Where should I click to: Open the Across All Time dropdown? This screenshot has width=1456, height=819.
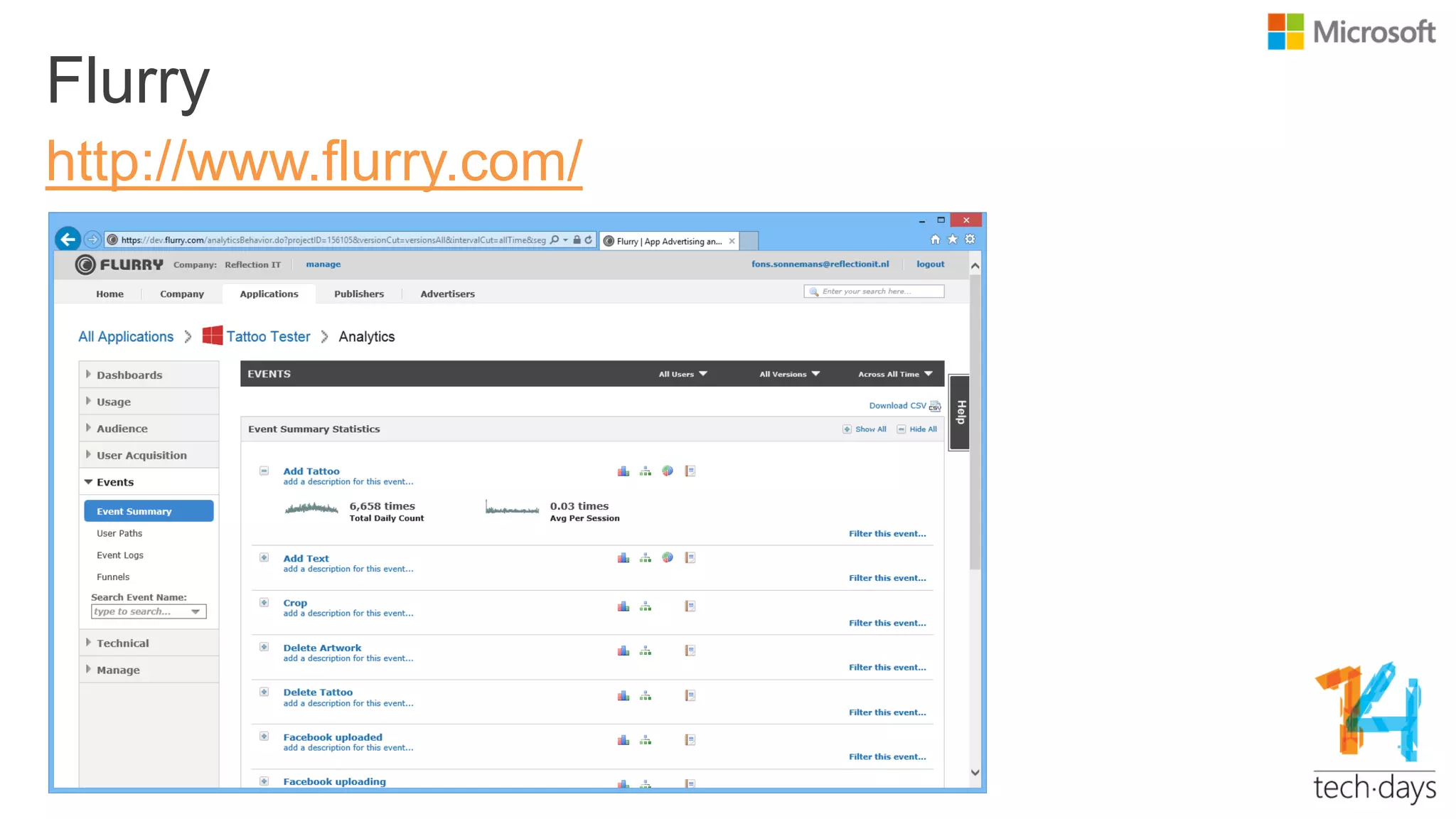click(x=895, y=374)
